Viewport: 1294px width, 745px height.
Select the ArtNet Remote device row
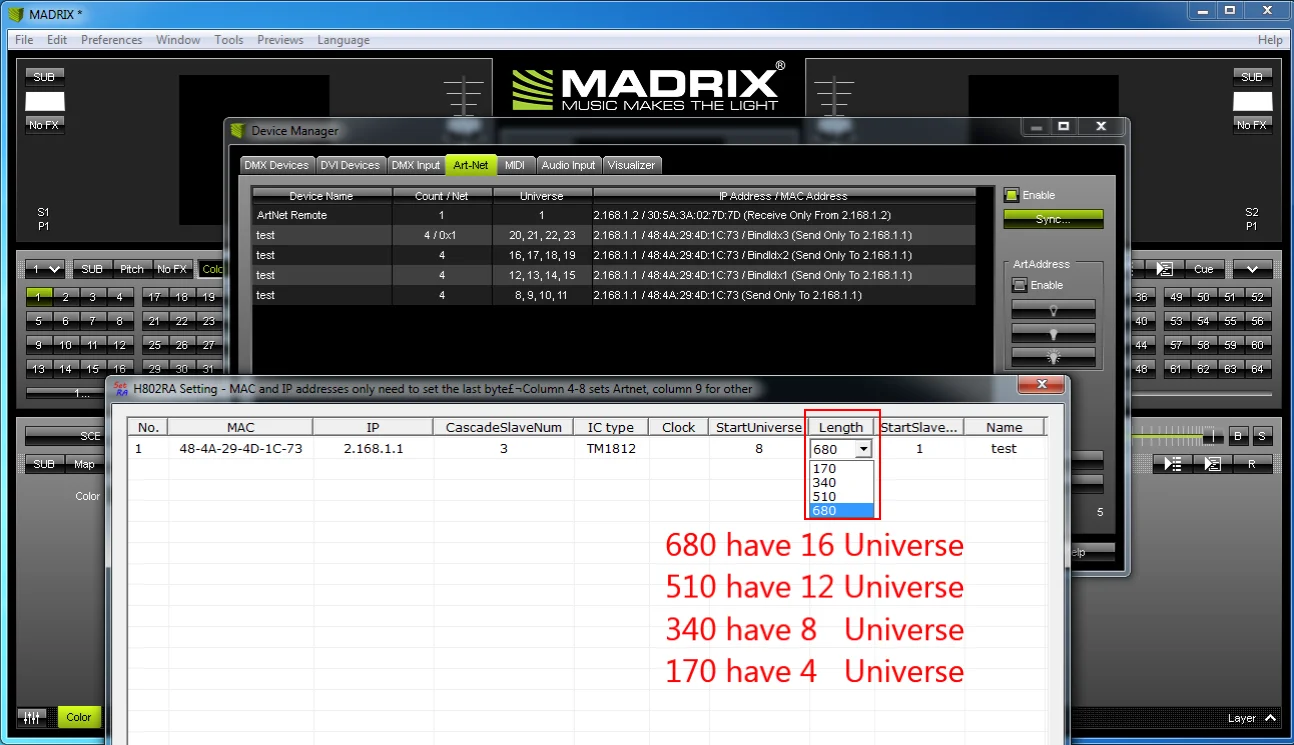pyautogui.click(x=613, y=215)
